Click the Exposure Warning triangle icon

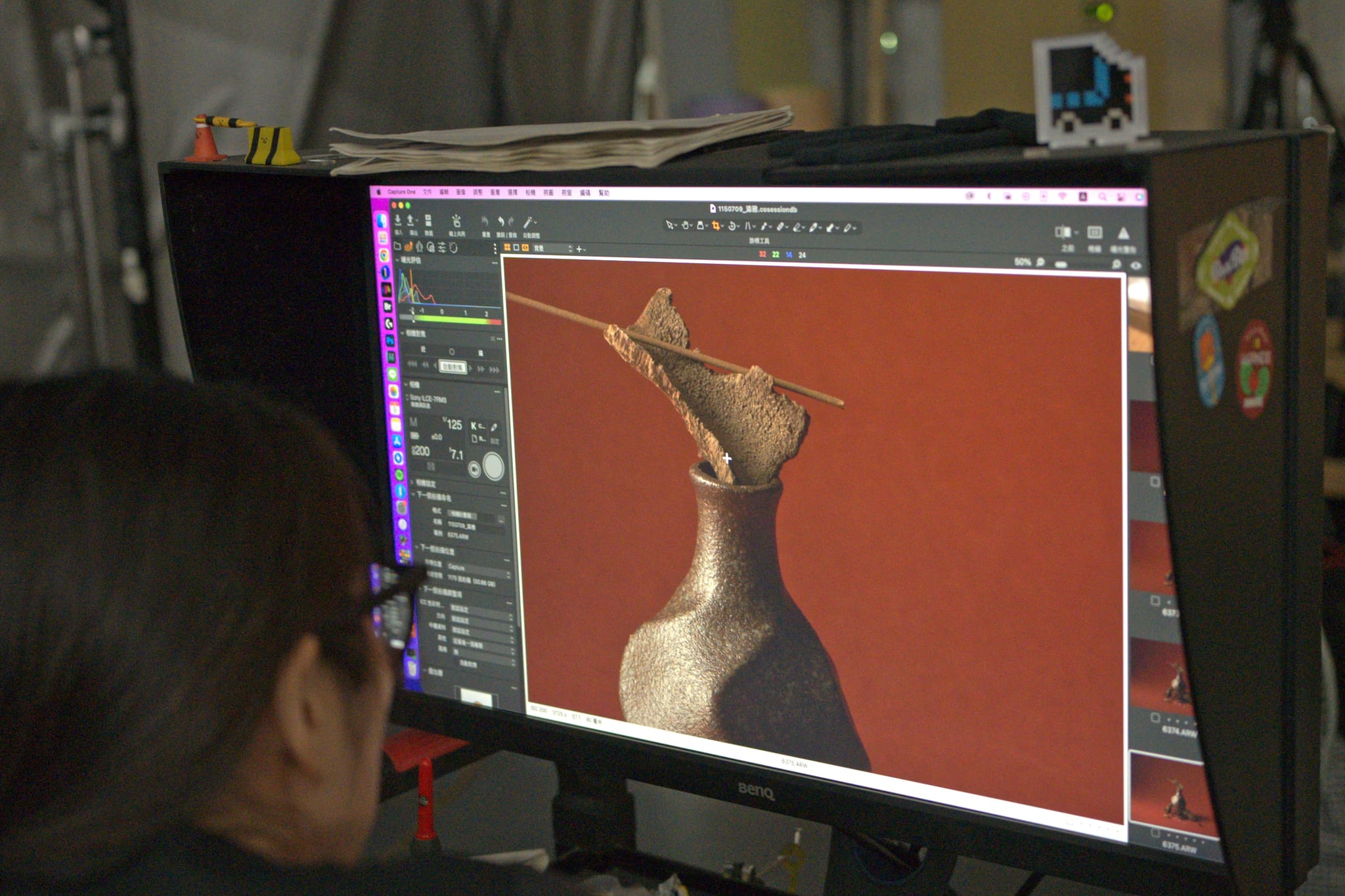pos(1124,233)
